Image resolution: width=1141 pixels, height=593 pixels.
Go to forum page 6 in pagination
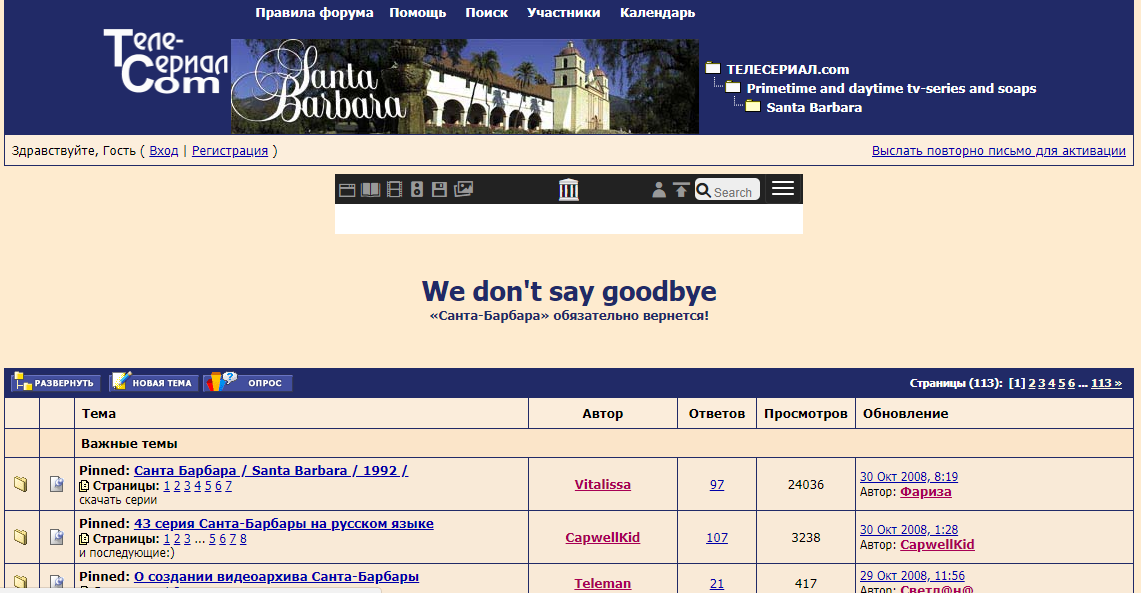click(x=1071, y=383)
